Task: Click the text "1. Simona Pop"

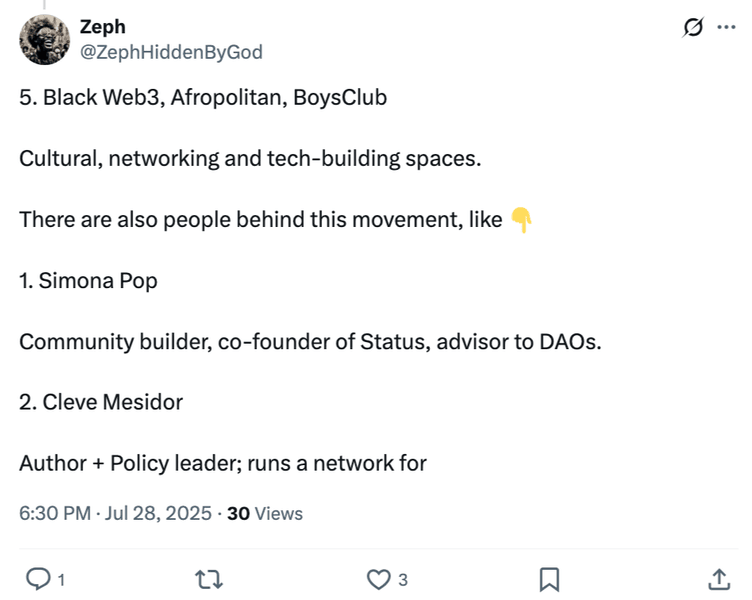Action: click(88, 281)
